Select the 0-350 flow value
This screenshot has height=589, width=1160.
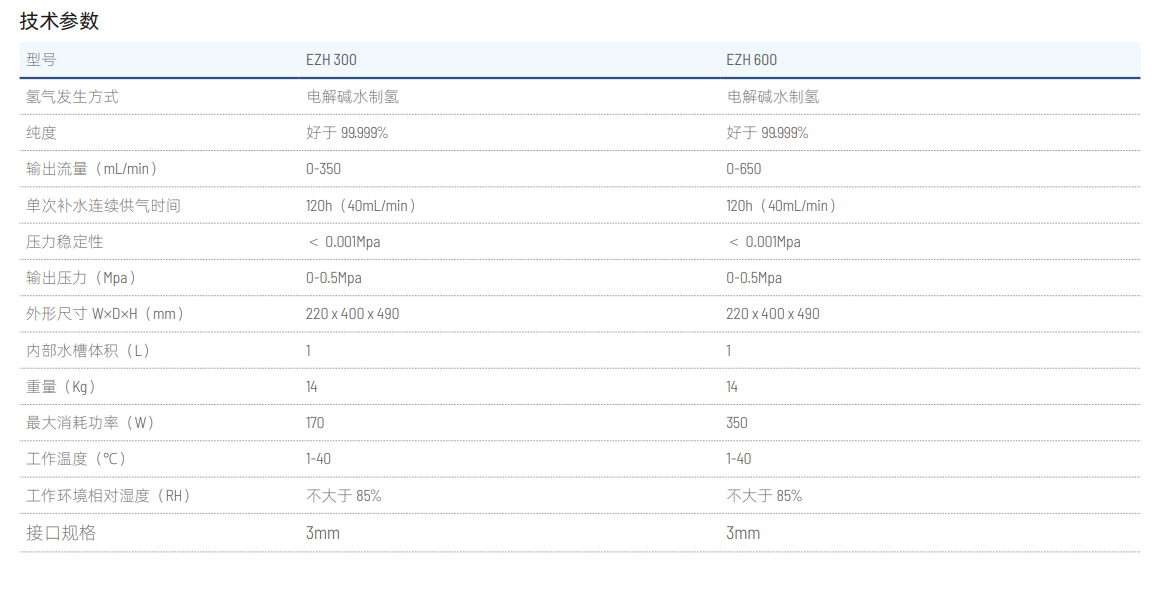[323, 169]
